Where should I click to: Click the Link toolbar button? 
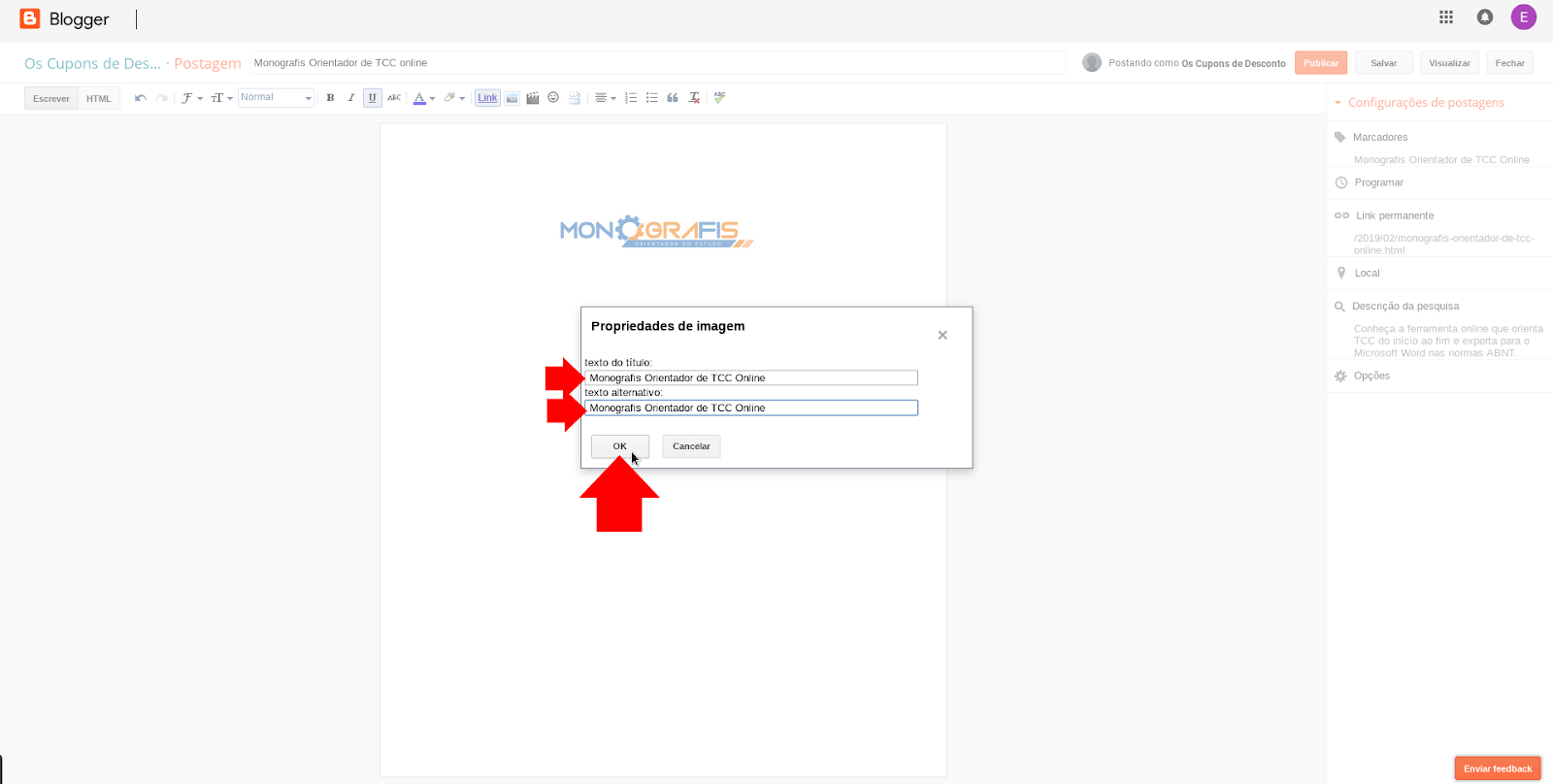(x=487, y=98)
